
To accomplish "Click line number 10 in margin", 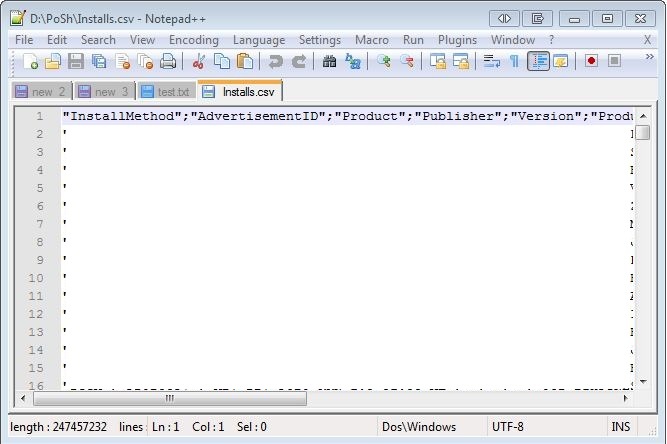I will [36, 278].
